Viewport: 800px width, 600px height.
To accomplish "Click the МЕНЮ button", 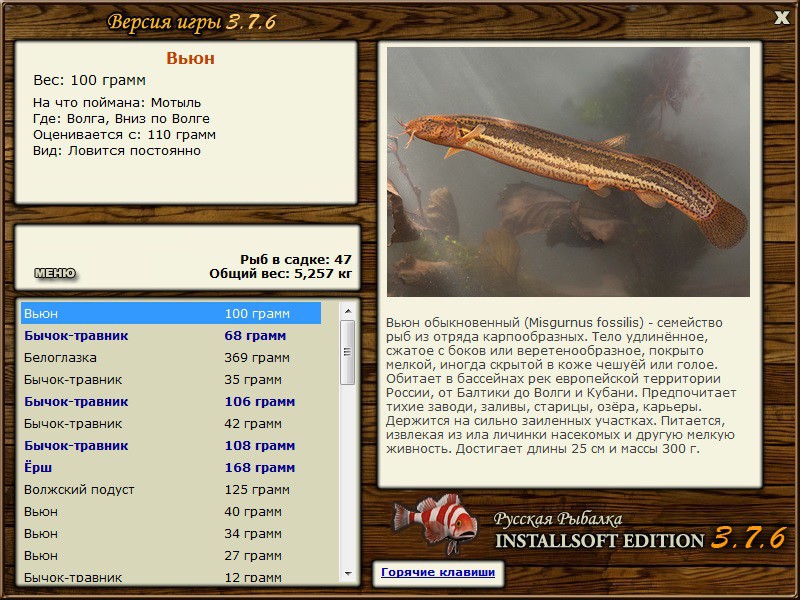I will coord(55,273).
